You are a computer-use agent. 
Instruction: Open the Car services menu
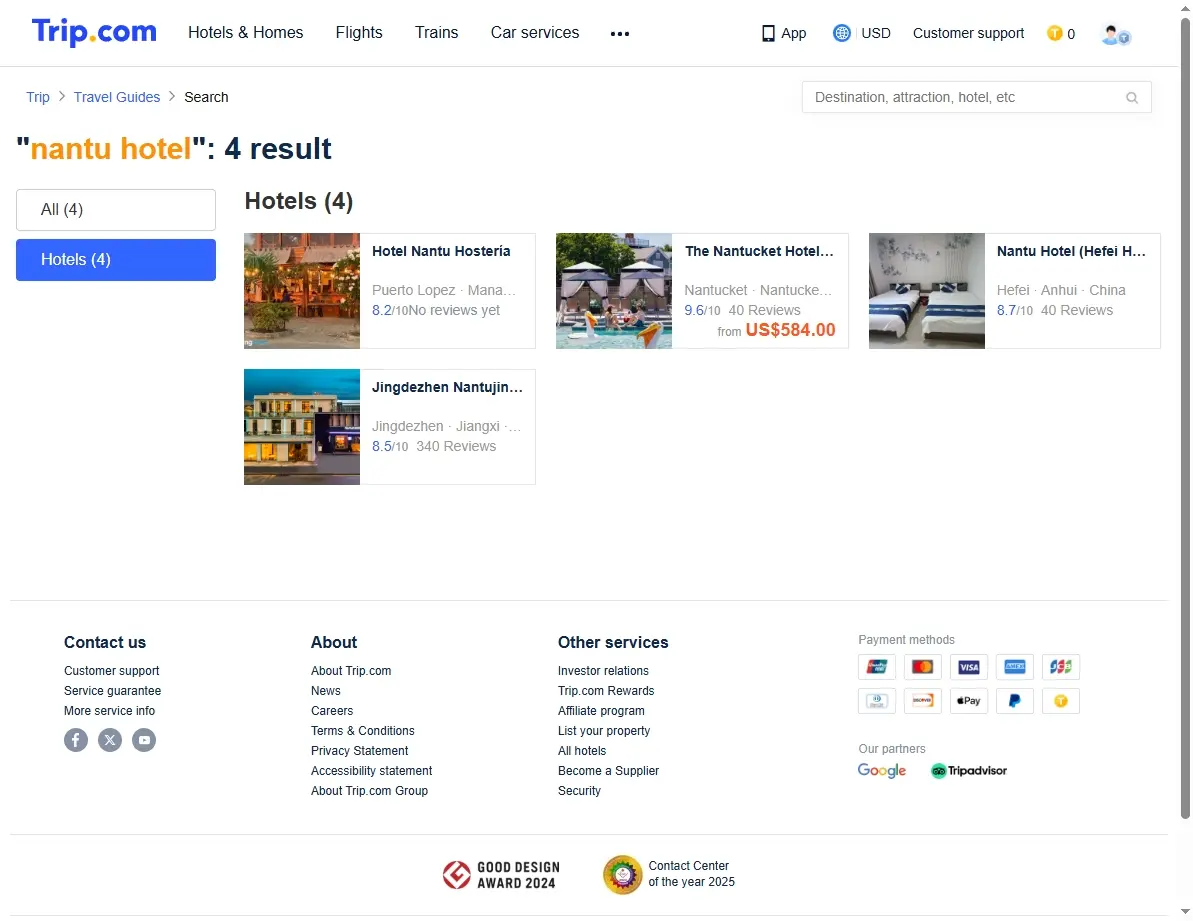coord(535,33)
